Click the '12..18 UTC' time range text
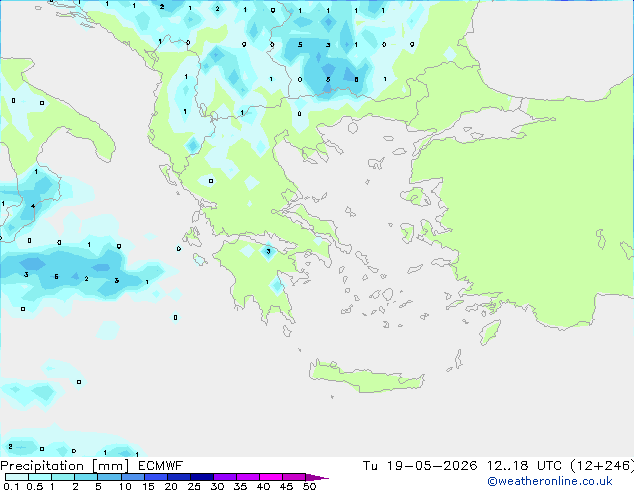The width and height of the screenshot is (634, 490). click(x=524, y=466)
